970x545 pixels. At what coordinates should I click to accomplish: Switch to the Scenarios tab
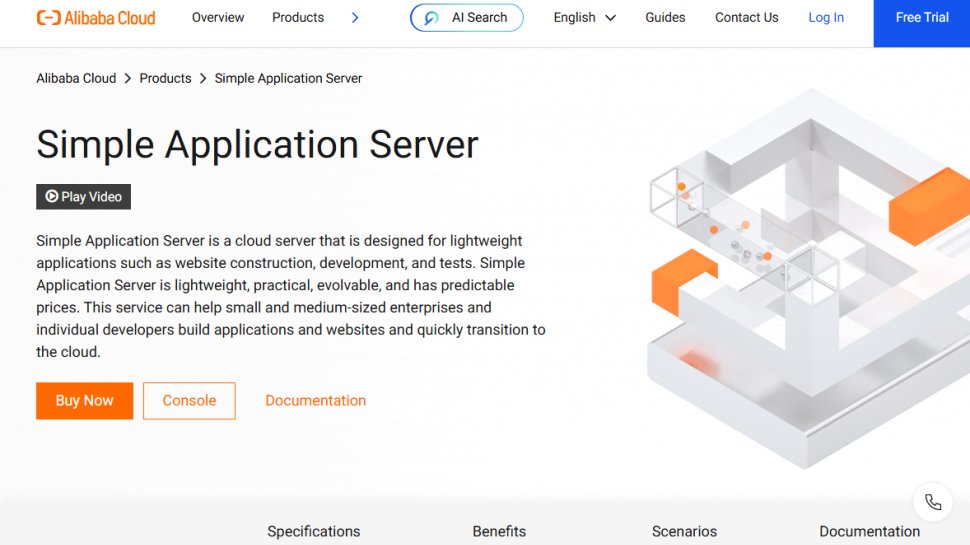coord(684,531)
